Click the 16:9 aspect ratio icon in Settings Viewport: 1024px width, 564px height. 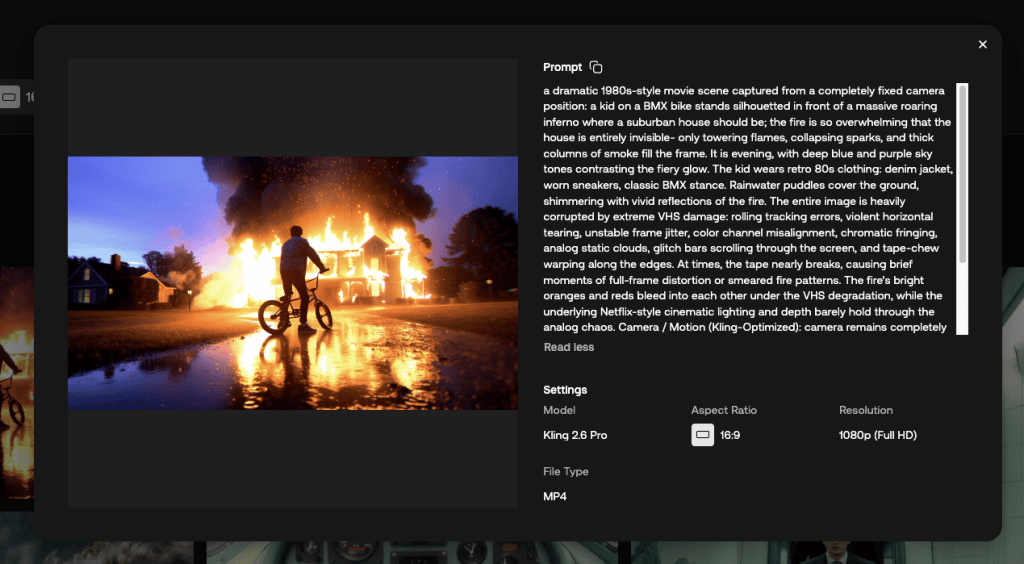[702, 435]
